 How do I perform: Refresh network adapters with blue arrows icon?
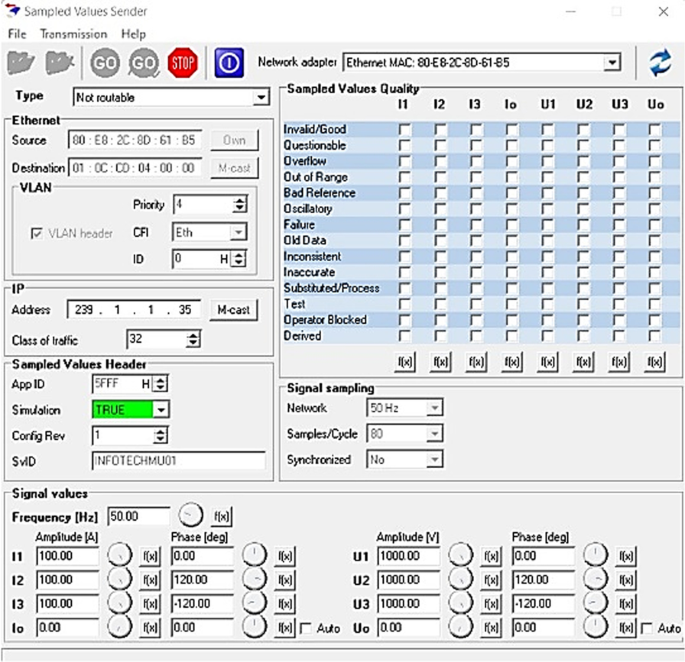(x=659, y=63)
